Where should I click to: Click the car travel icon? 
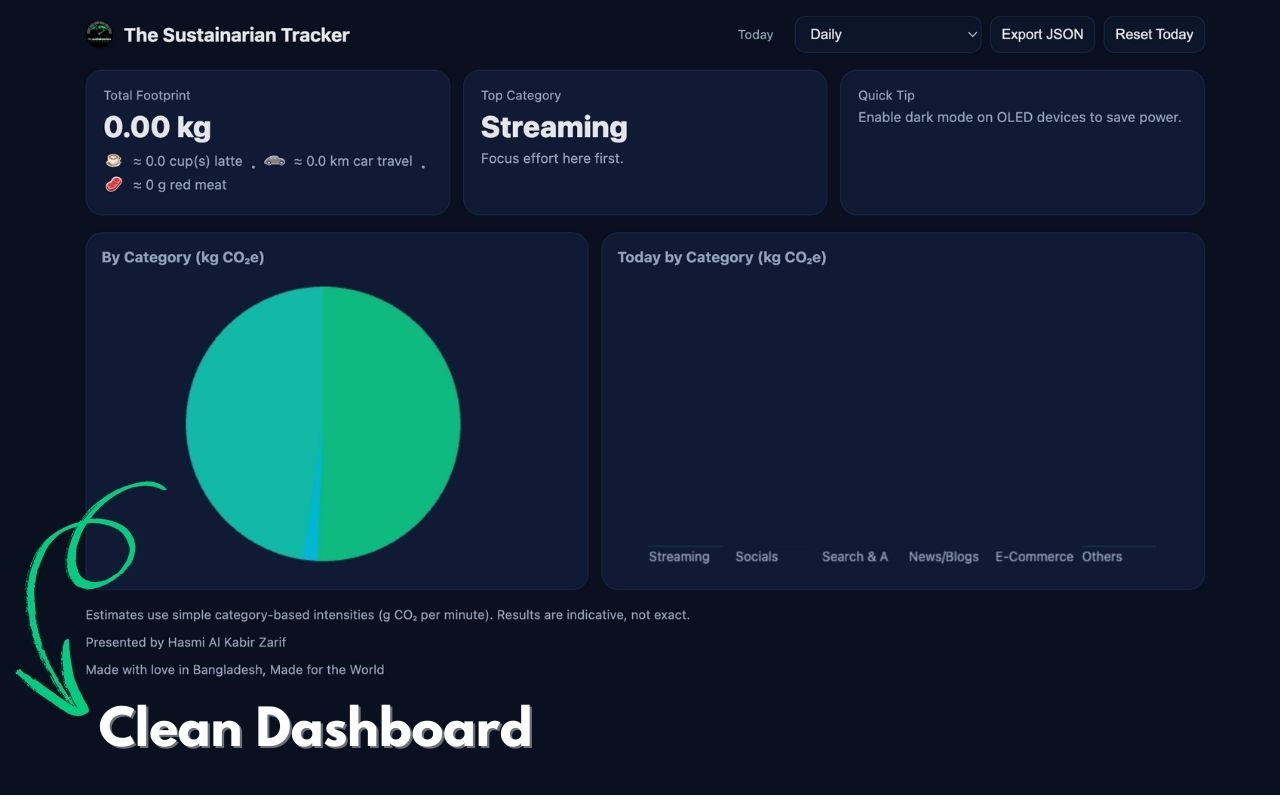275,161
